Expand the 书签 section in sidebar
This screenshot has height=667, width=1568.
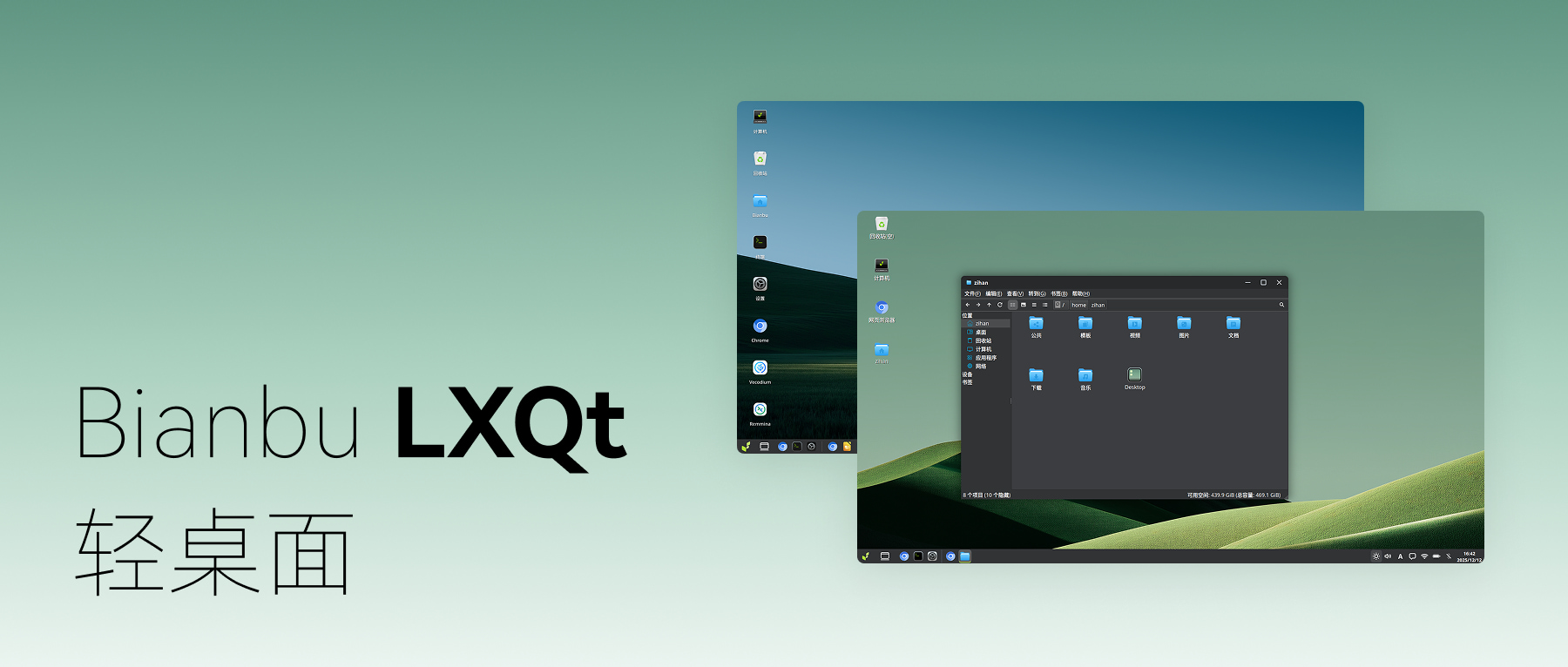coord(967,382)
